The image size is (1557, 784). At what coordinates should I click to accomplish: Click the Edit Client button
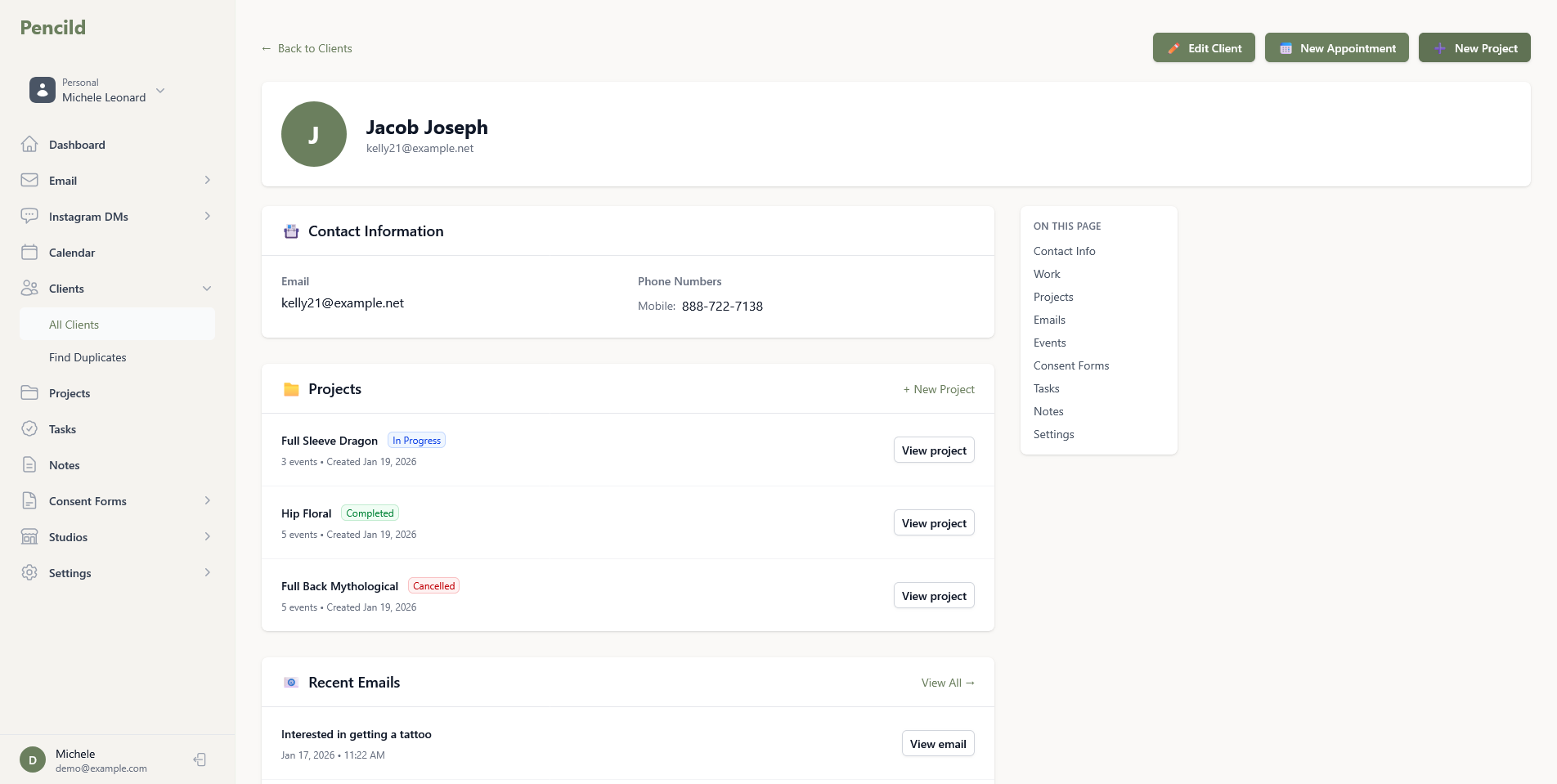pos(1204,47)
